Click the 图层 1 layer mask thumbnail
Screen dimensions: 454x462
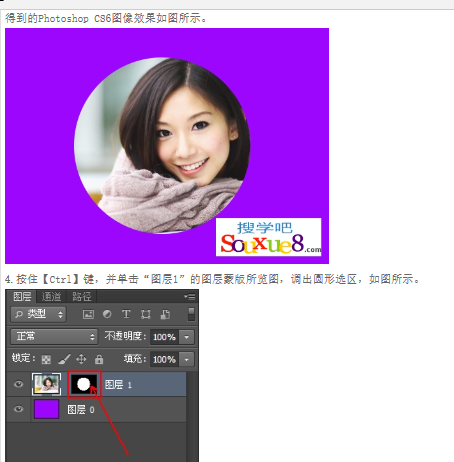click(x=84, y=384)
